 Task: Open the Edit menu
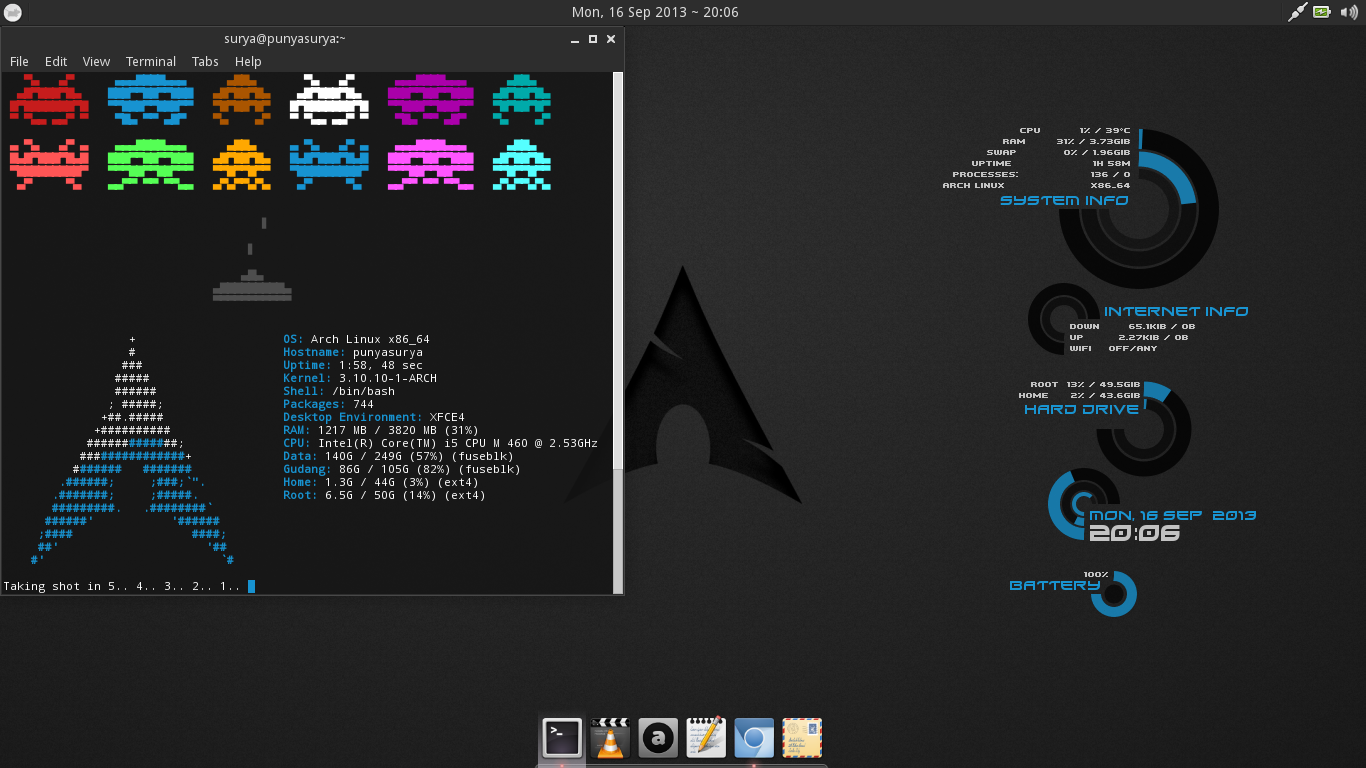tap(56, 61)
